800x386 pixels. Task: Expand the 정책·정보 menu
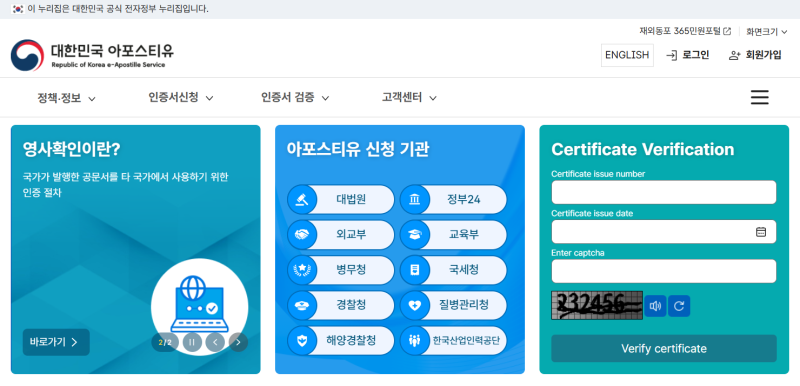coord(66,97)
